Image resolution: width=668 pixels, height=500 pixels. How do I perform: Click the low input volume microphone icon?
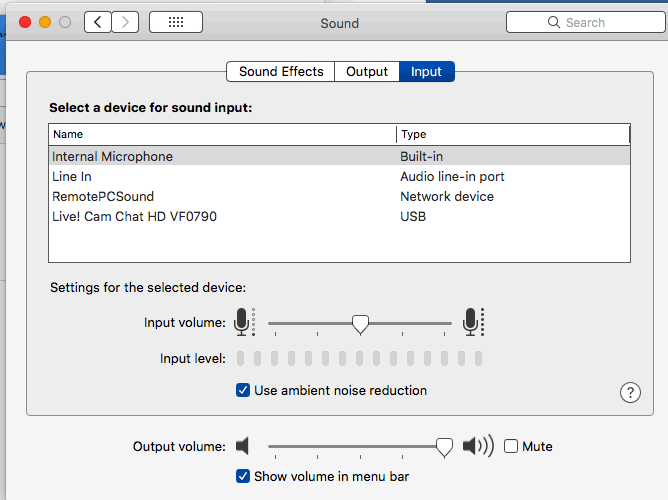point(242,322)
